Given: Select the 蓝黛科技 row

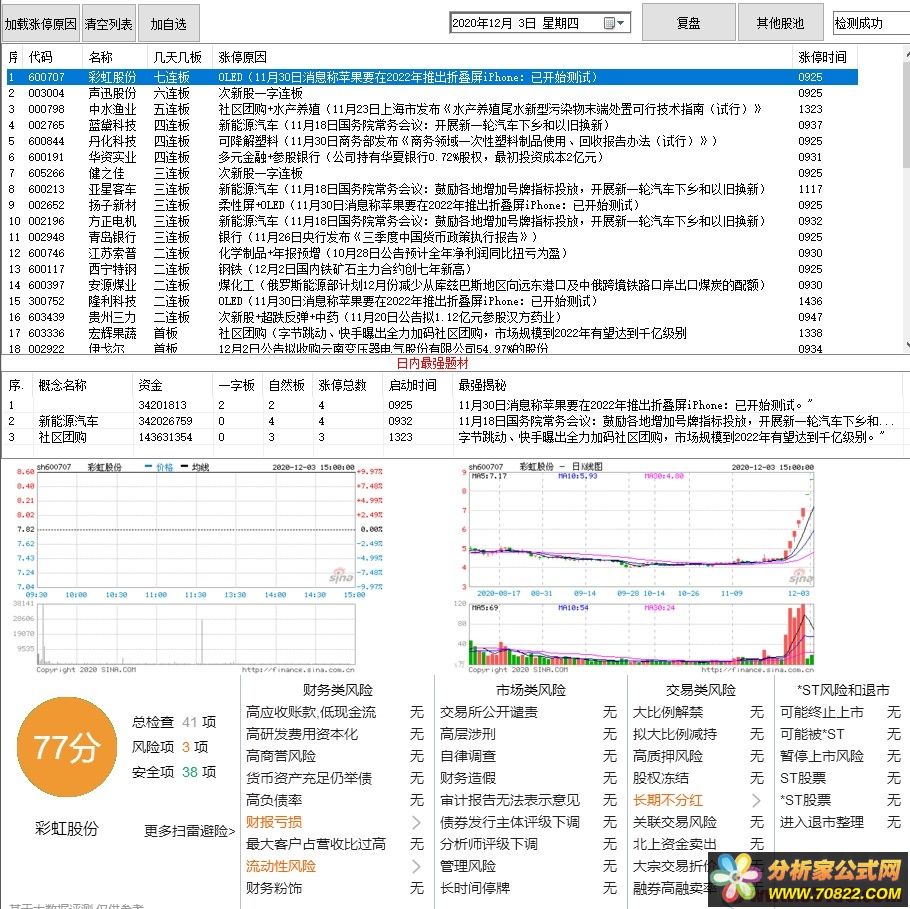Looking at the screenshot, I should (432, 125).
